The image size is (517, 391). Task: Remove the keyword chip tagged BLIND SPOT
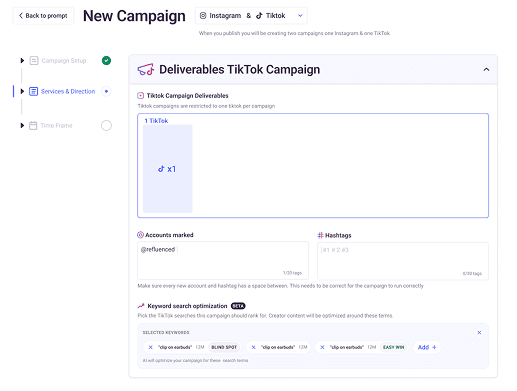point(151,347)
